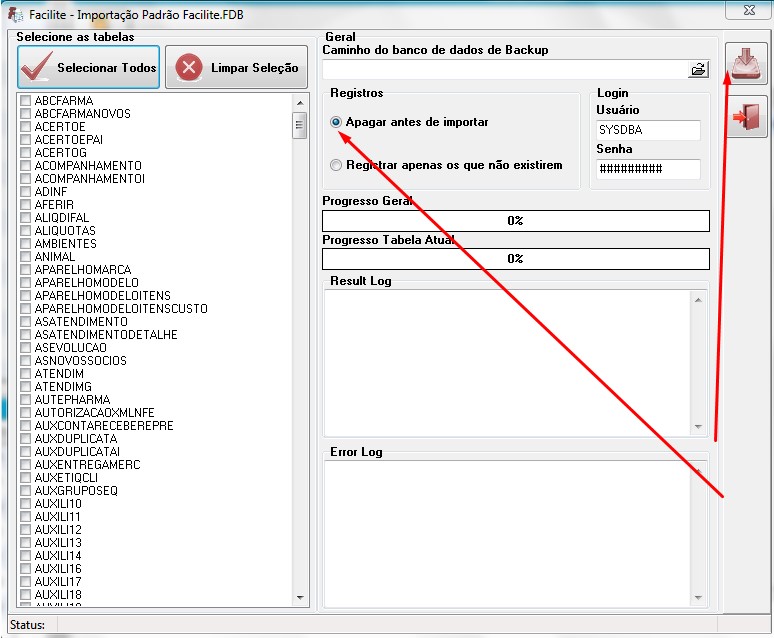
Task: Check the ASNOVOSSOCIOS table checkbox
Action: pos(25,360)
